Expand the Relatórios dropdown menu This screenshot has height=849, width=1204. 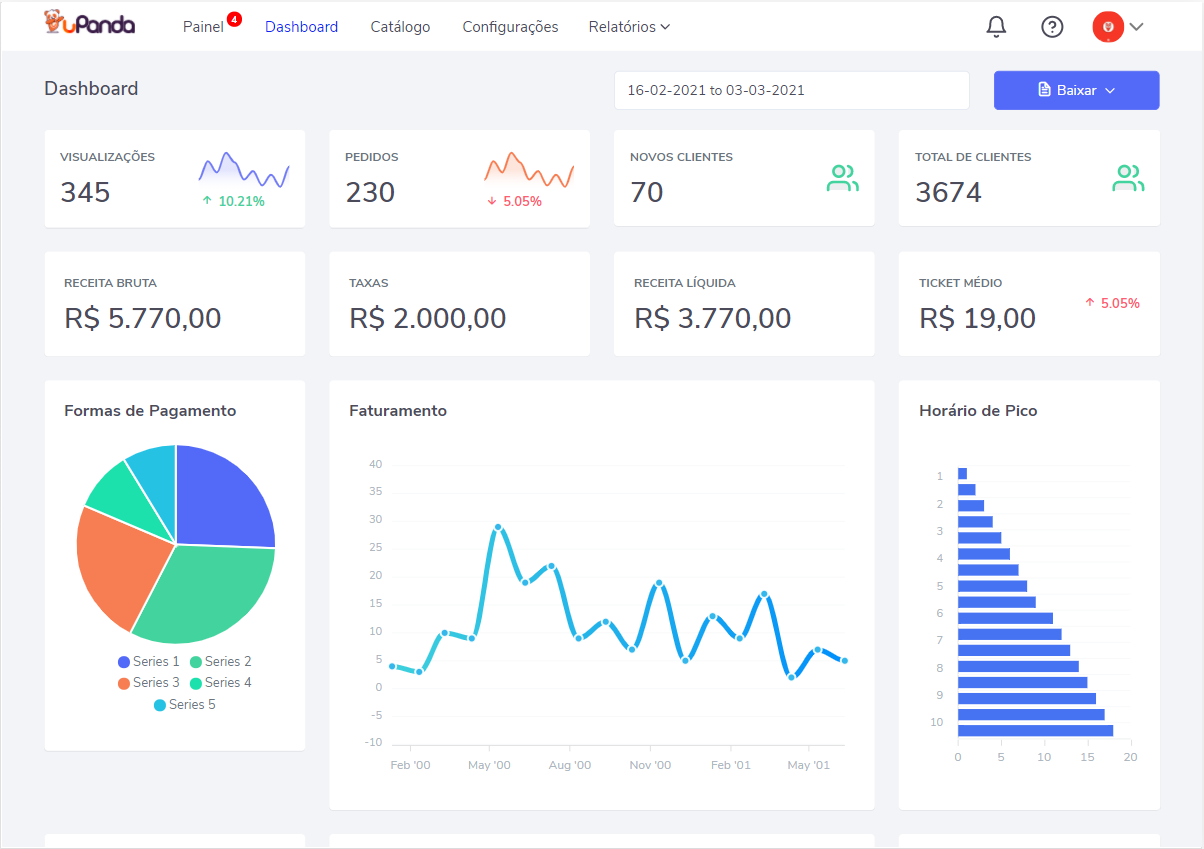click(x=629, y=27)
